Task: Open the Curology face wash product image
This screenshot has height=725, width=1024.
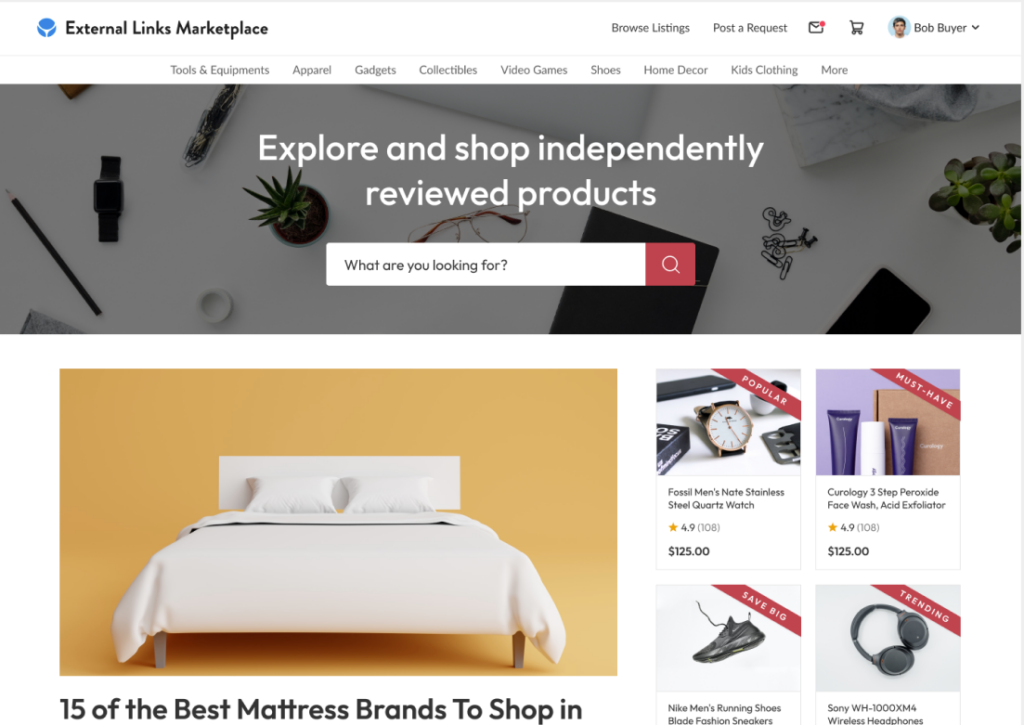Action: click(x=888, y=422)
